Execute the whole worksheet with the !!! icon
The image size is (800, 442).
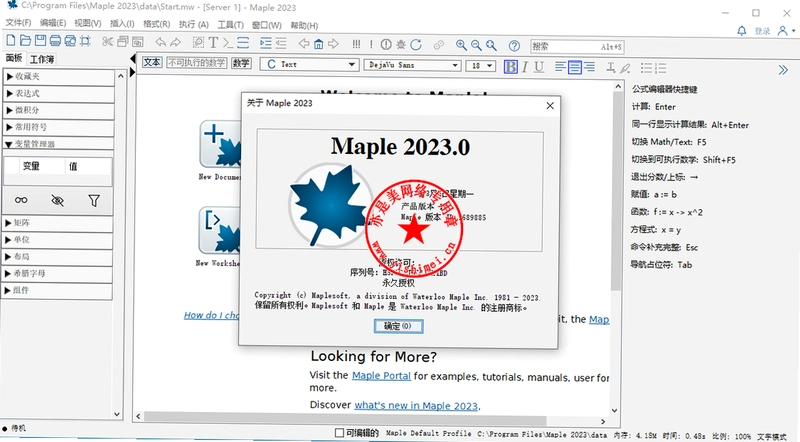pyautogui.click(x=356, y=44)
